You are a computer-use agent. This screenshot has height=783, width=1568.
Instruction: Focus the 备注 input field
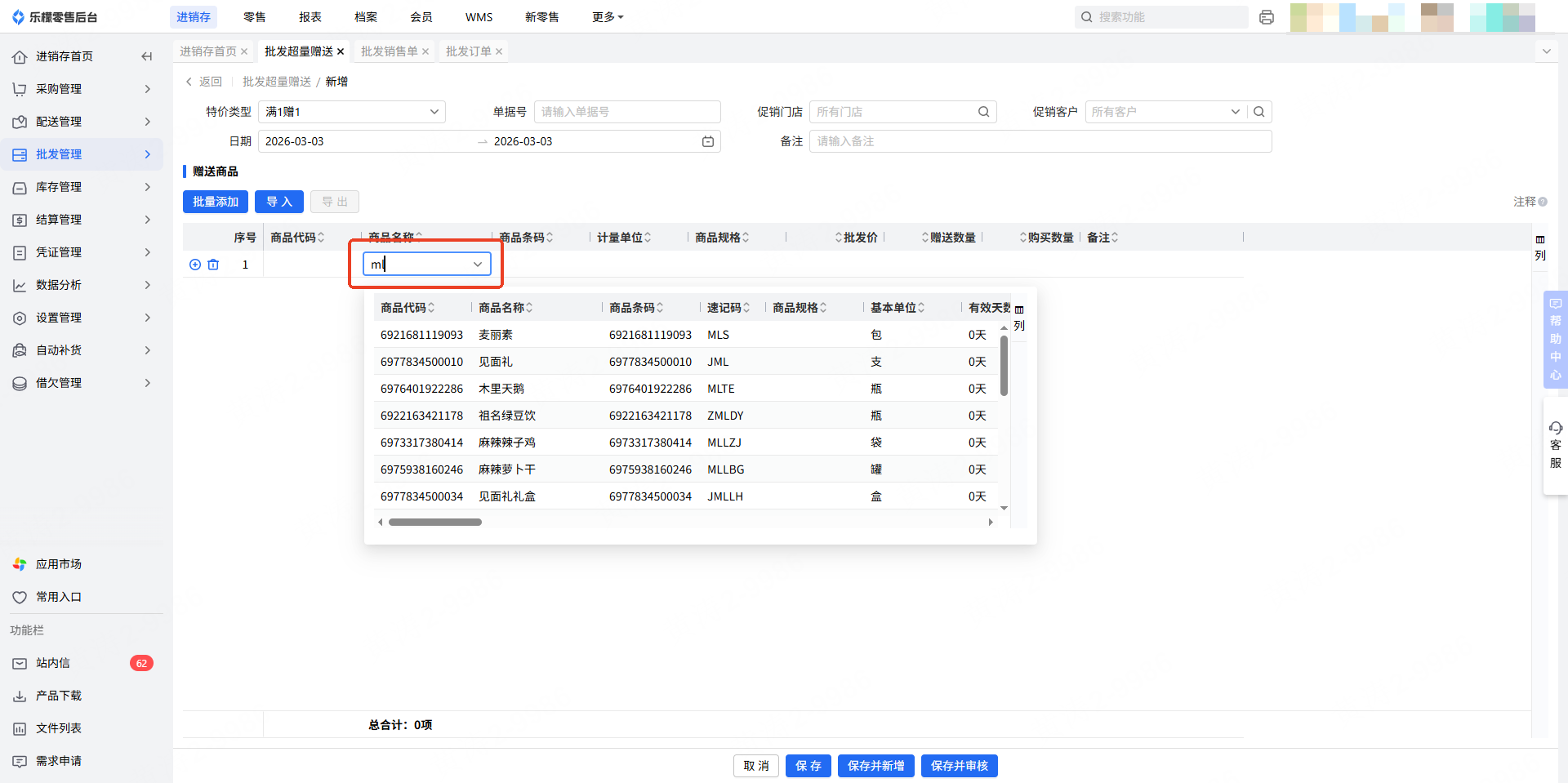[x=1040, y=141]
